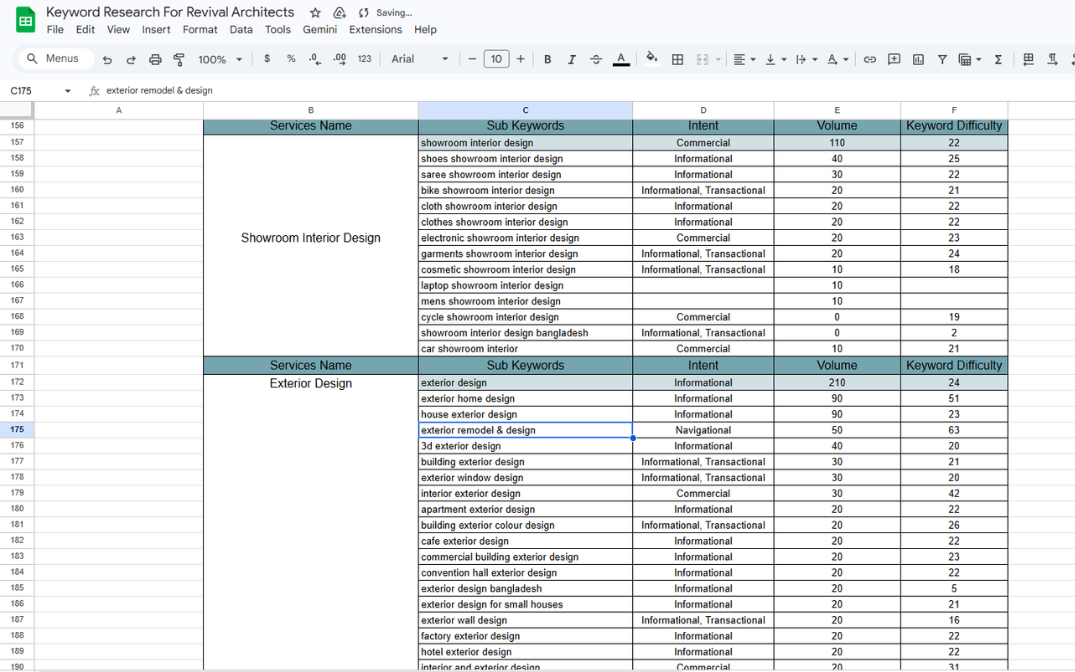Image resolution: width=1075 pixels, height=672 pixels.
Task: Create a filter with the funnel icon
Action: [x=942, y=60]
